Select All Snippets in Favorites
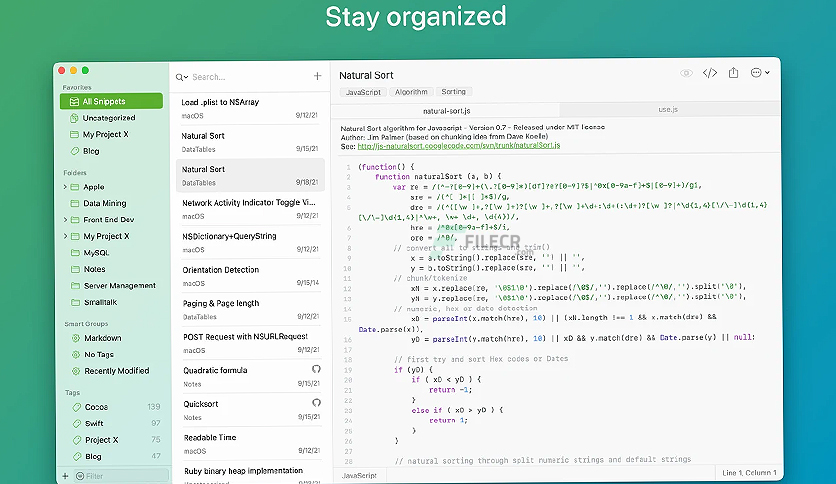Screen dimensions: 836x484 tap(111, 101)
